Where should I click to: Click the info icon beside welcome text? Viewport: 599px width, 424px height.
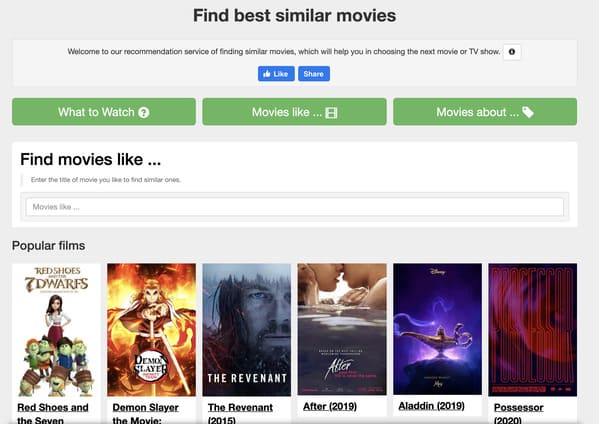[512, 52]
